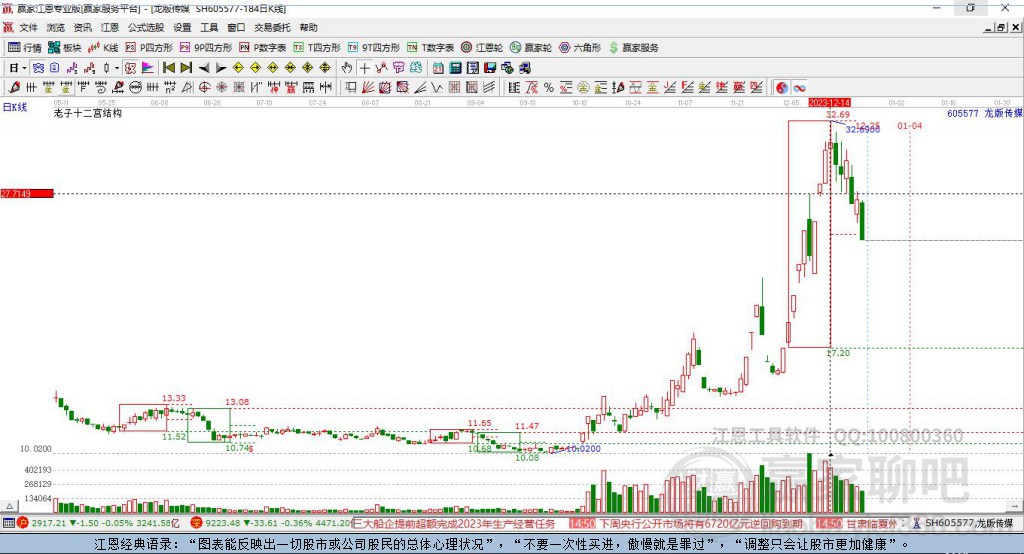
Task: Jump to first bar icon
Action: tap(168, 68)
